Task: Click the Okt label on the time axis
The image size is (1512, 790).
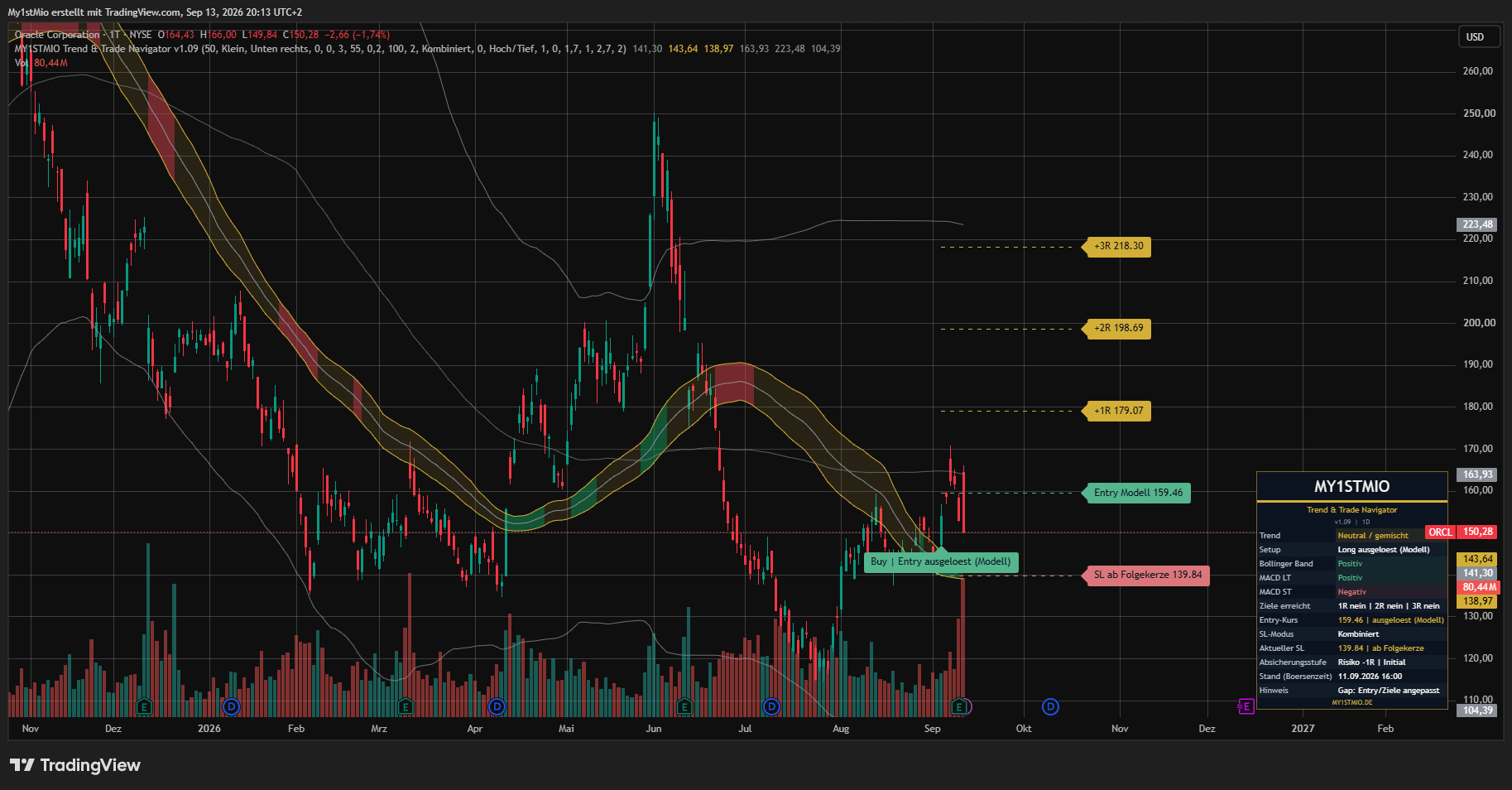Action: click(1024, 729)
